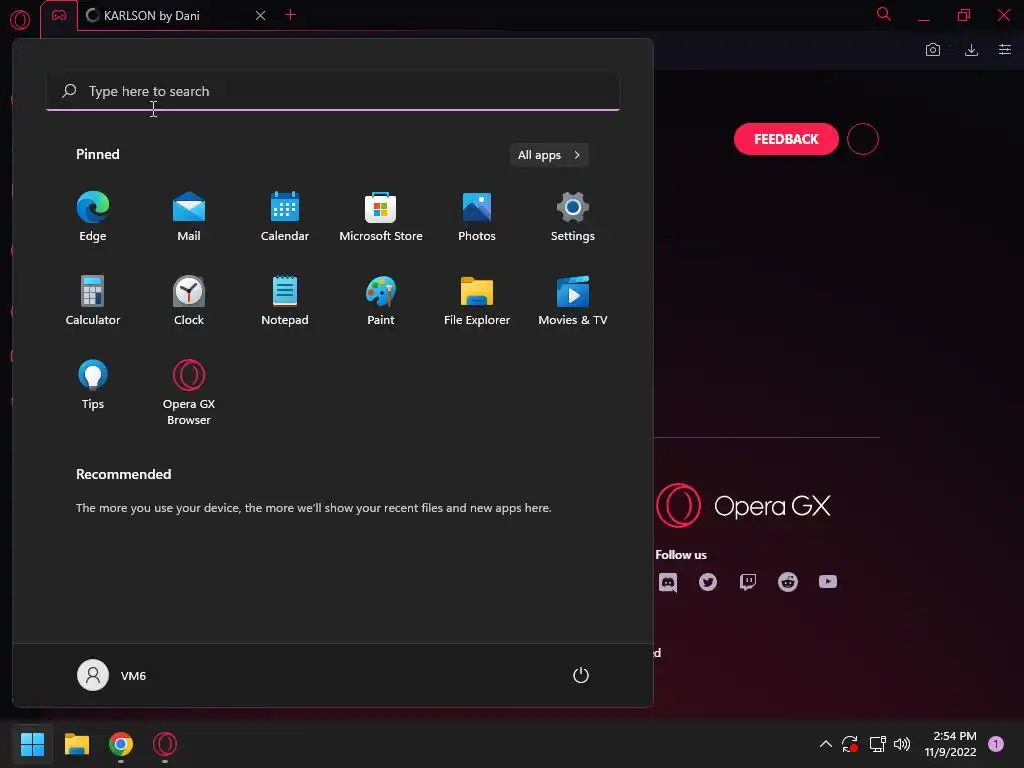Open the volume tray icon

902,744
